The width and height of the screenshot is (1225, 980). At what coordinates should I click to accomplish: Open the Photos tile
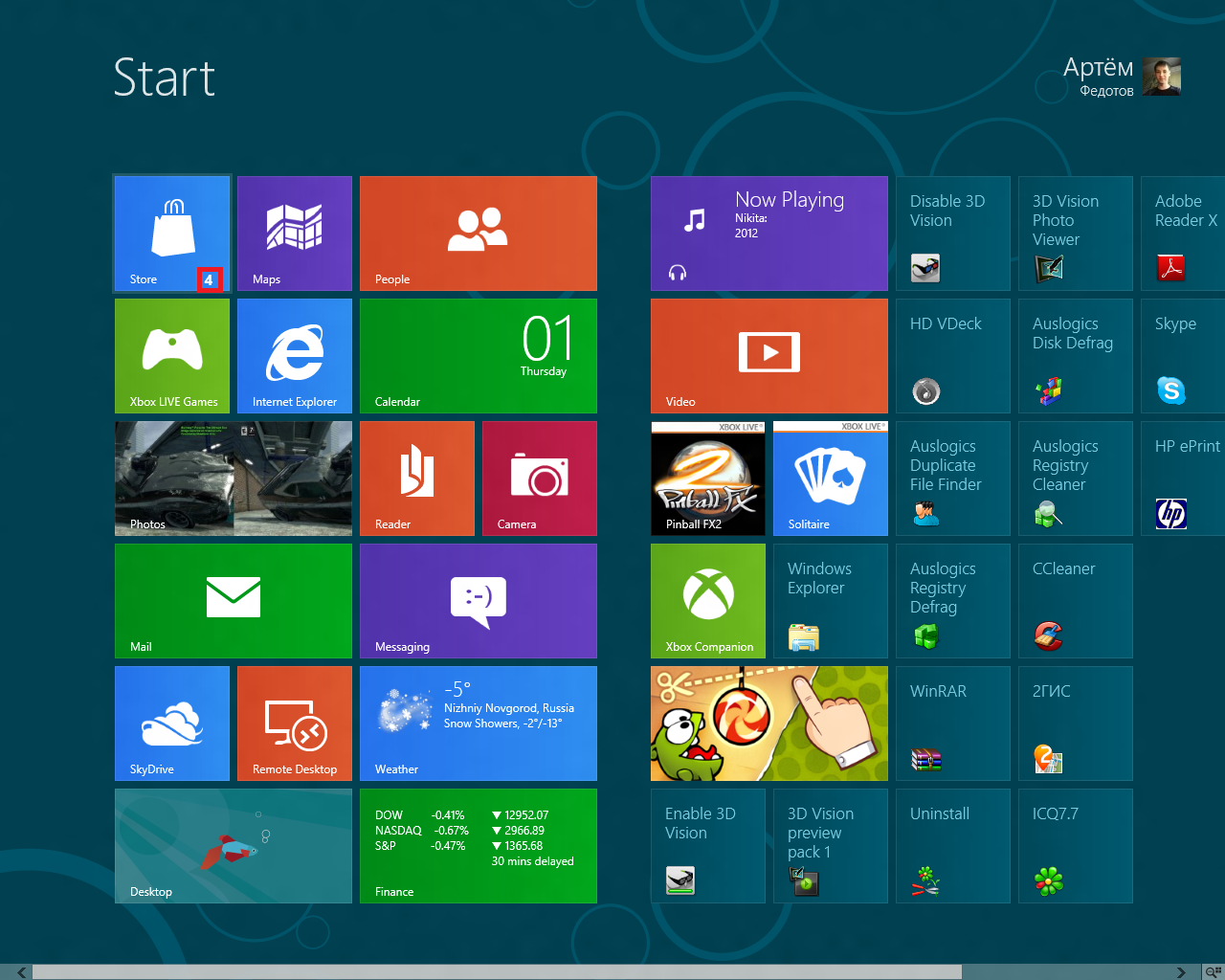[x=234, y=479]
